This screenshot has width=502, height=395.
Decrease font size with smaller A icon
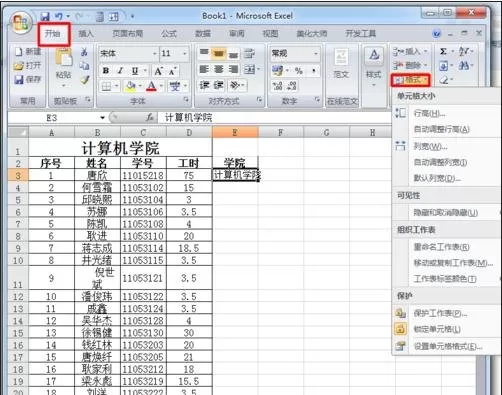[173, 71]
